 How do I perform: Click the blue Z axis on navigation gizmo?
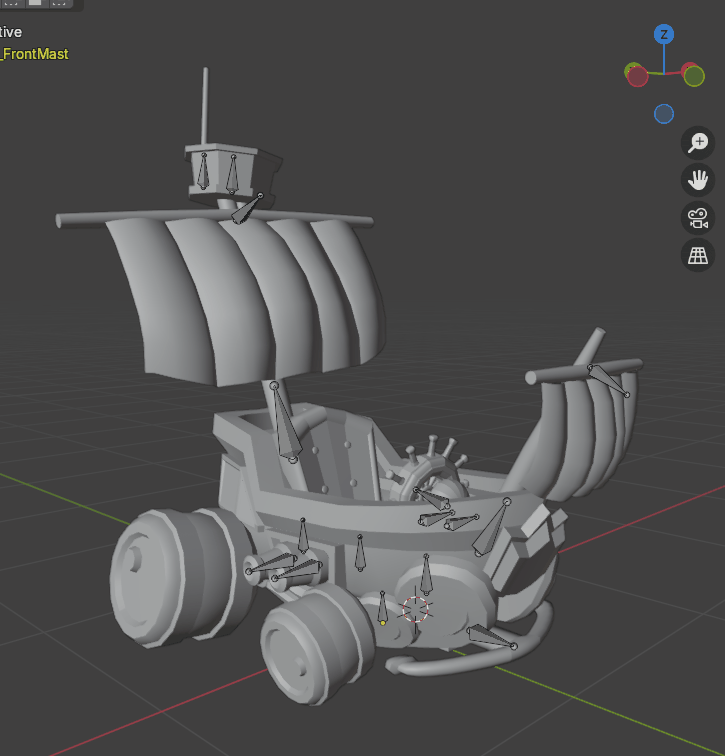[x=664, y=35]
